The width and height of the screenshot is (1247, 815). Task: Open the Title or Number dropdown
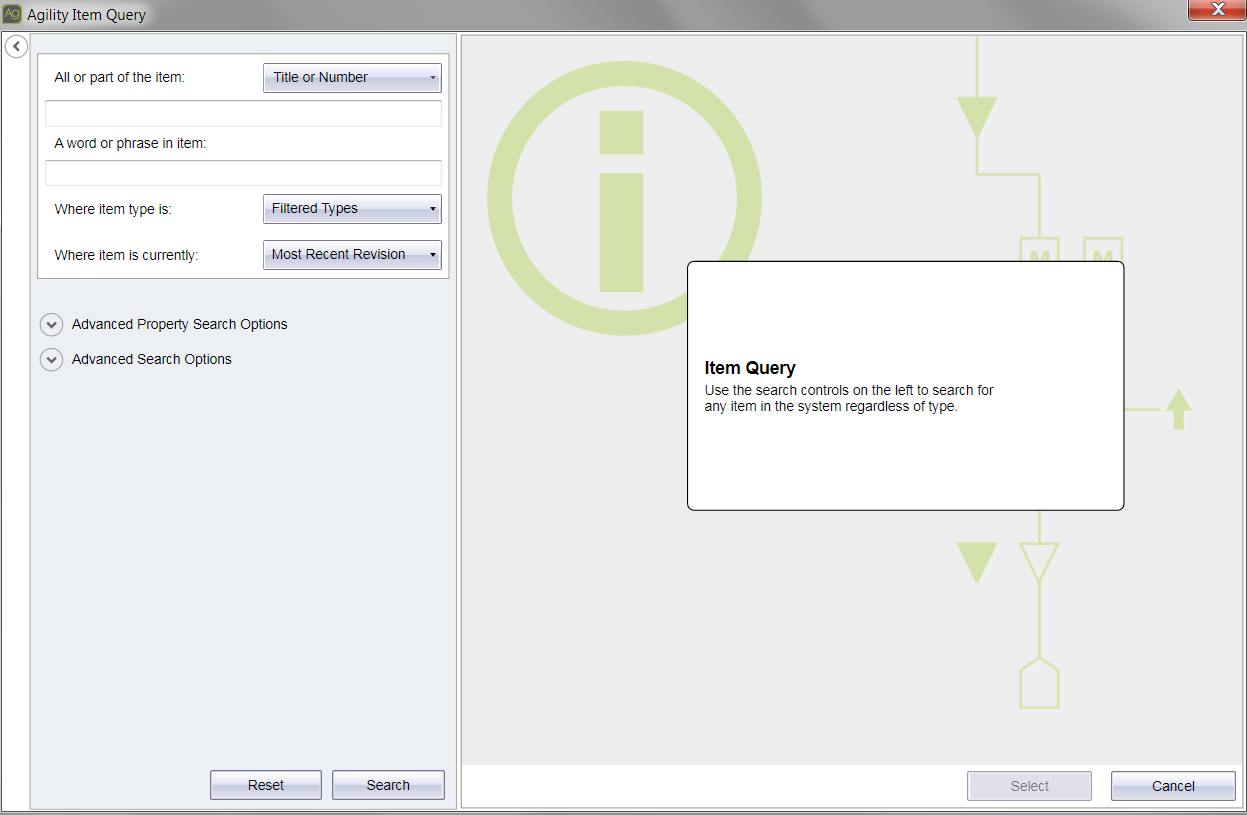click(x=352, y=78)
